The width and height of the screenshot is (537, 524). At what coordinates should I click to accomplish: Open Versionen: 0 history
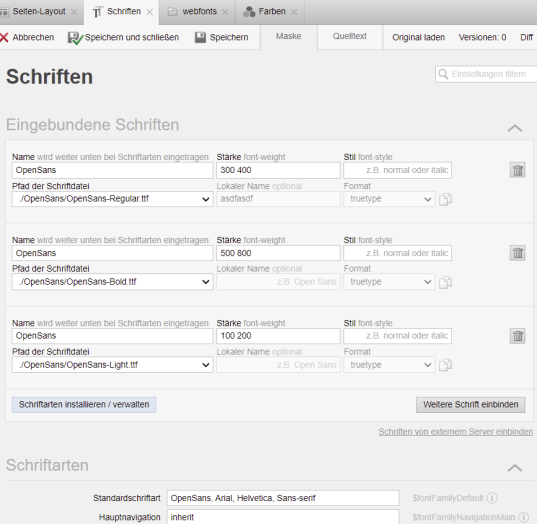pos(482,37)
